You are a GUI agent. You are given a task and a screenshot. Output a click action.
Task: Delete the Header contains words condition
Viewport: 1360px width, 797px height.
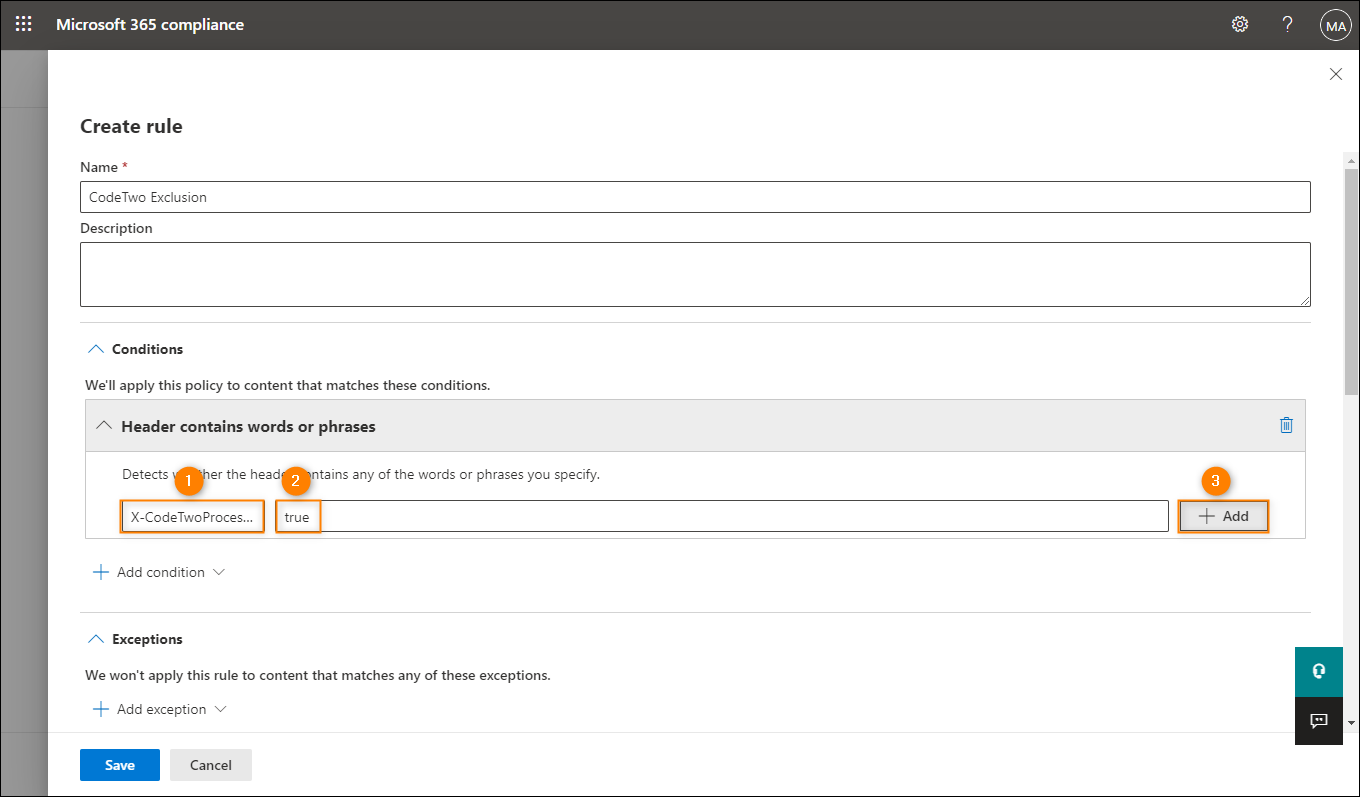tap(1287, 425)
